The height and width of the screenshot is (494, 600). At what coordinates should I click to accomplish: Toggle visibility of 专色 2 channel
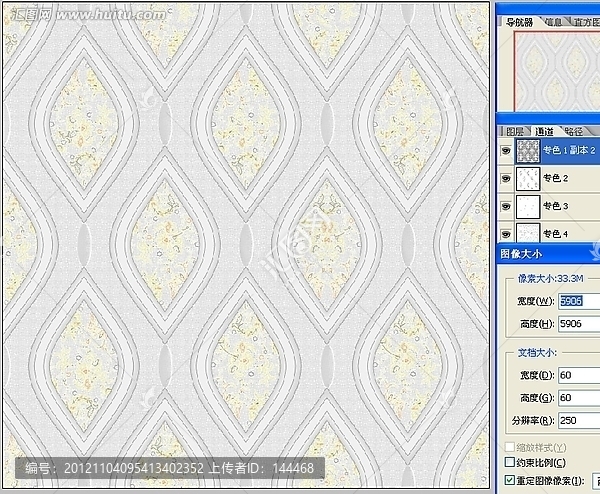tap(506, 178)
